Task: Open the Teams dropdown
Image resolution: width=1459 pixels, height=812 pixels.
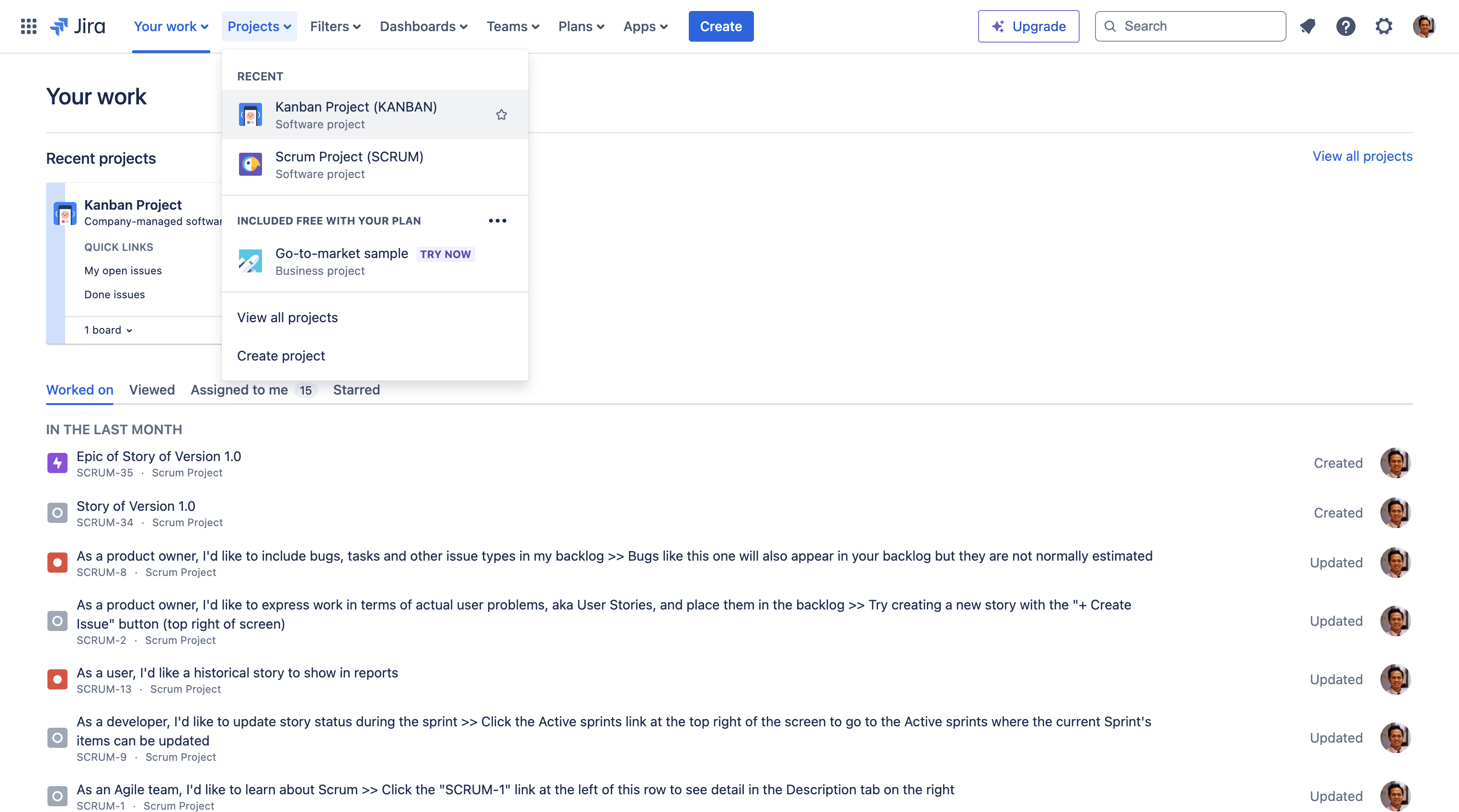Action: coord(513,26)
